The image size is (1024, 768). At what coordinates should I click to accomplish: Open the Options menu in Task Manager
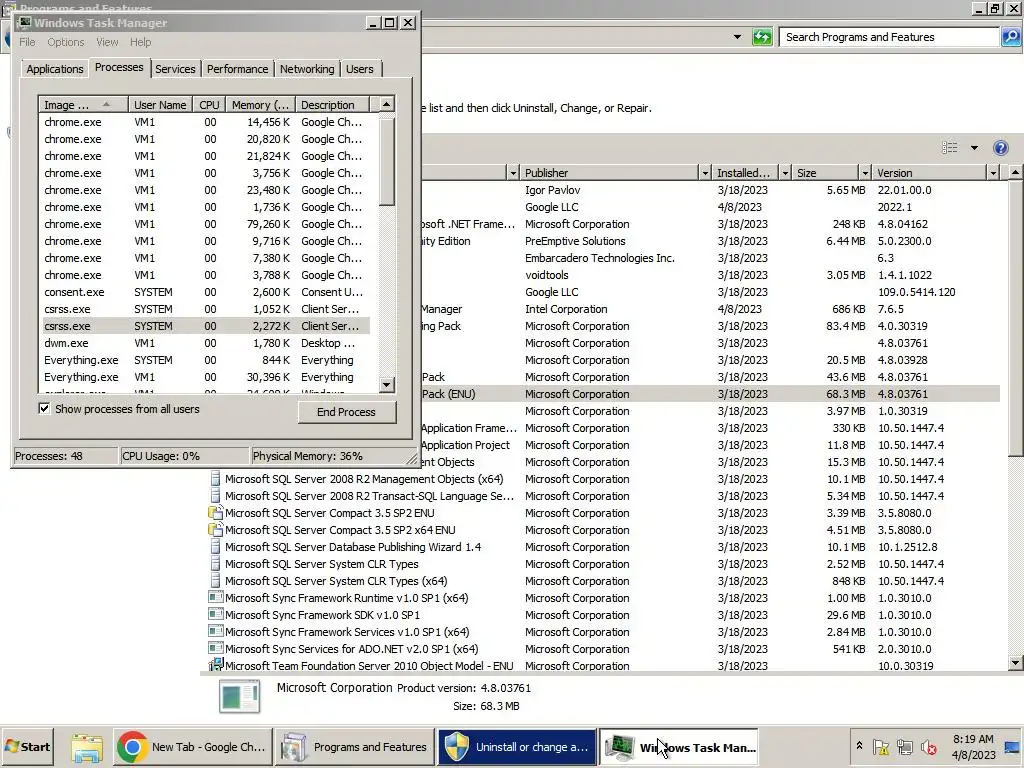click(65, 42)
